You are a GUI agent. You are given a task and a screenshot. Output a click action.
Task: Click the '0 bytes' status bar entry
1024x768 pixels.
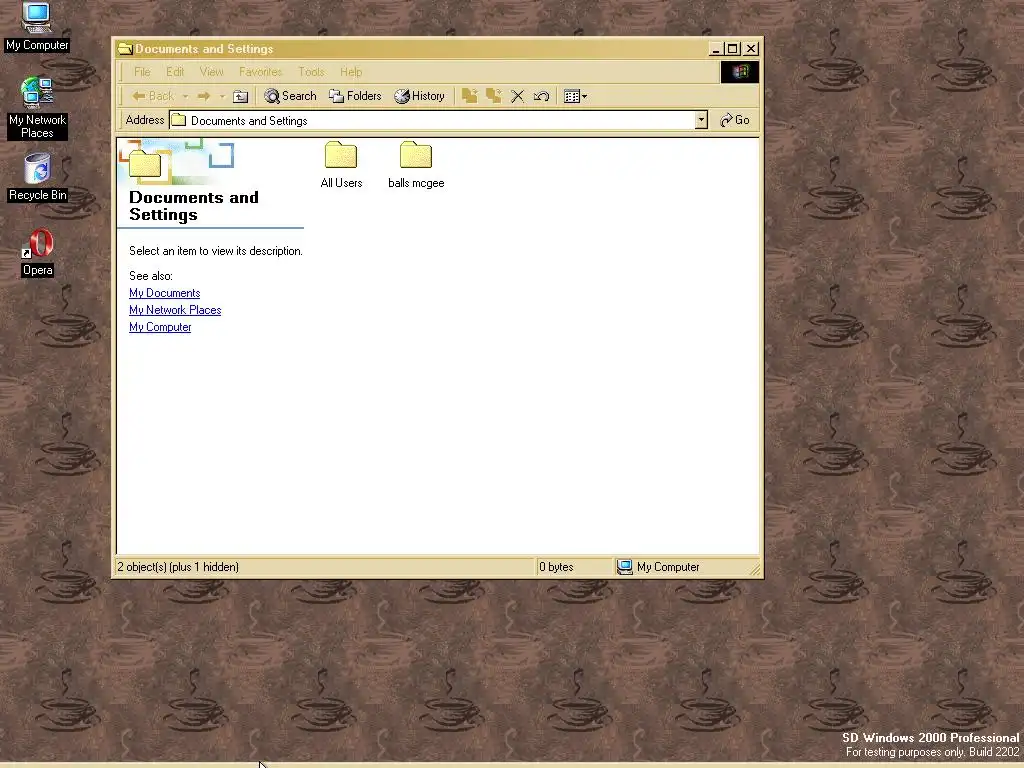(x=556, y=567)
